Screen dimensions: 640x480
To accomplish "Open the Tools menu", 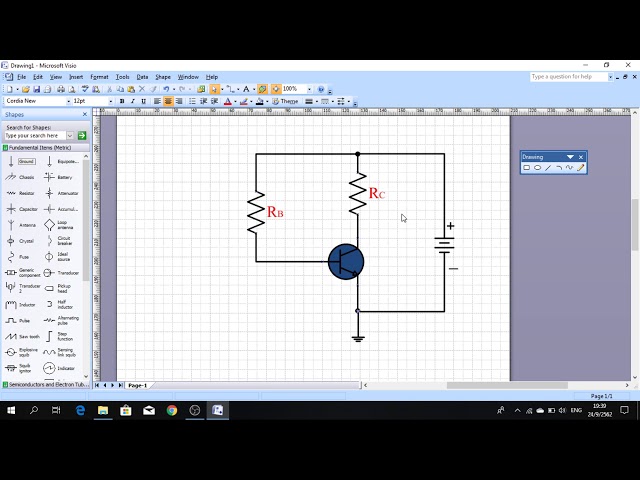I will pyautogui.click(x=122, y=77).
